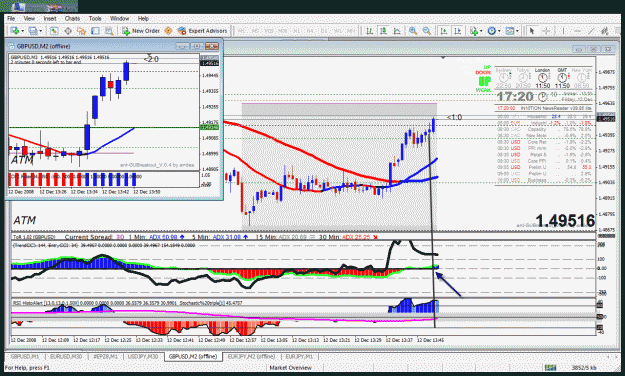Open the Profiles toolbar icon
This screenshot has height=376, width=625.
pyautogui.click(x=33, y=31)
